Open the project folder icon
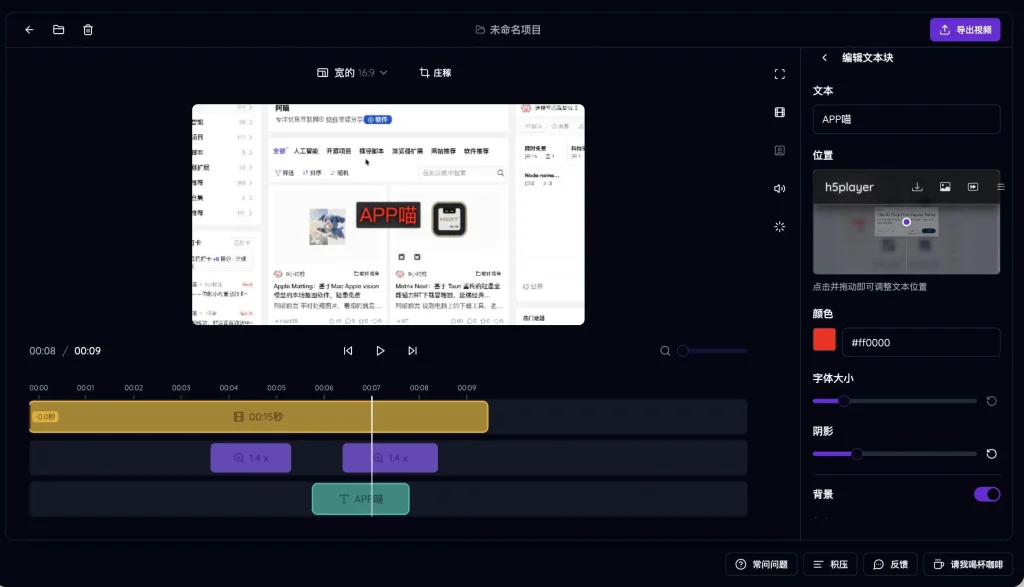This screenshot has height=587, width=1024. click(x=59, y=30)
